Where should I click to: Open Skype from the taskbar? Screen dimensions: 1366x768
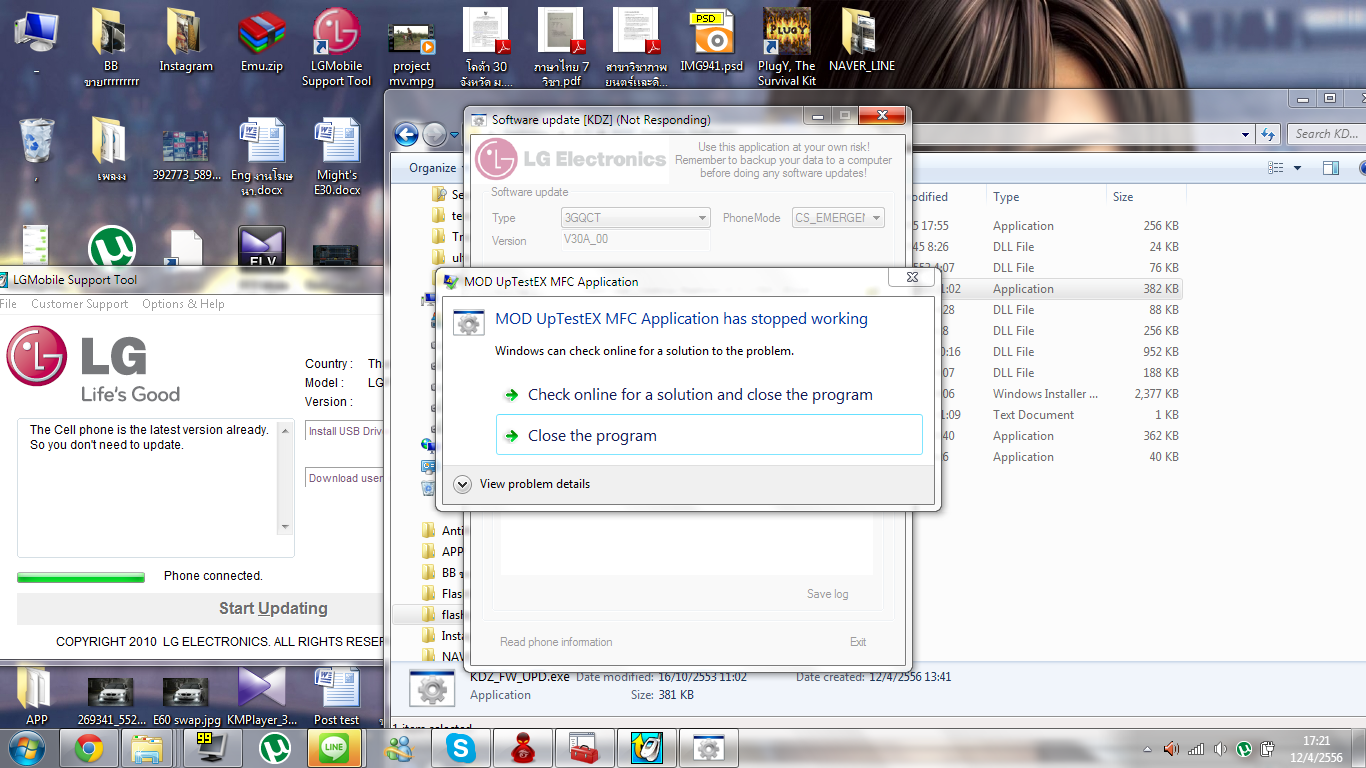click(x=461, y=748)
